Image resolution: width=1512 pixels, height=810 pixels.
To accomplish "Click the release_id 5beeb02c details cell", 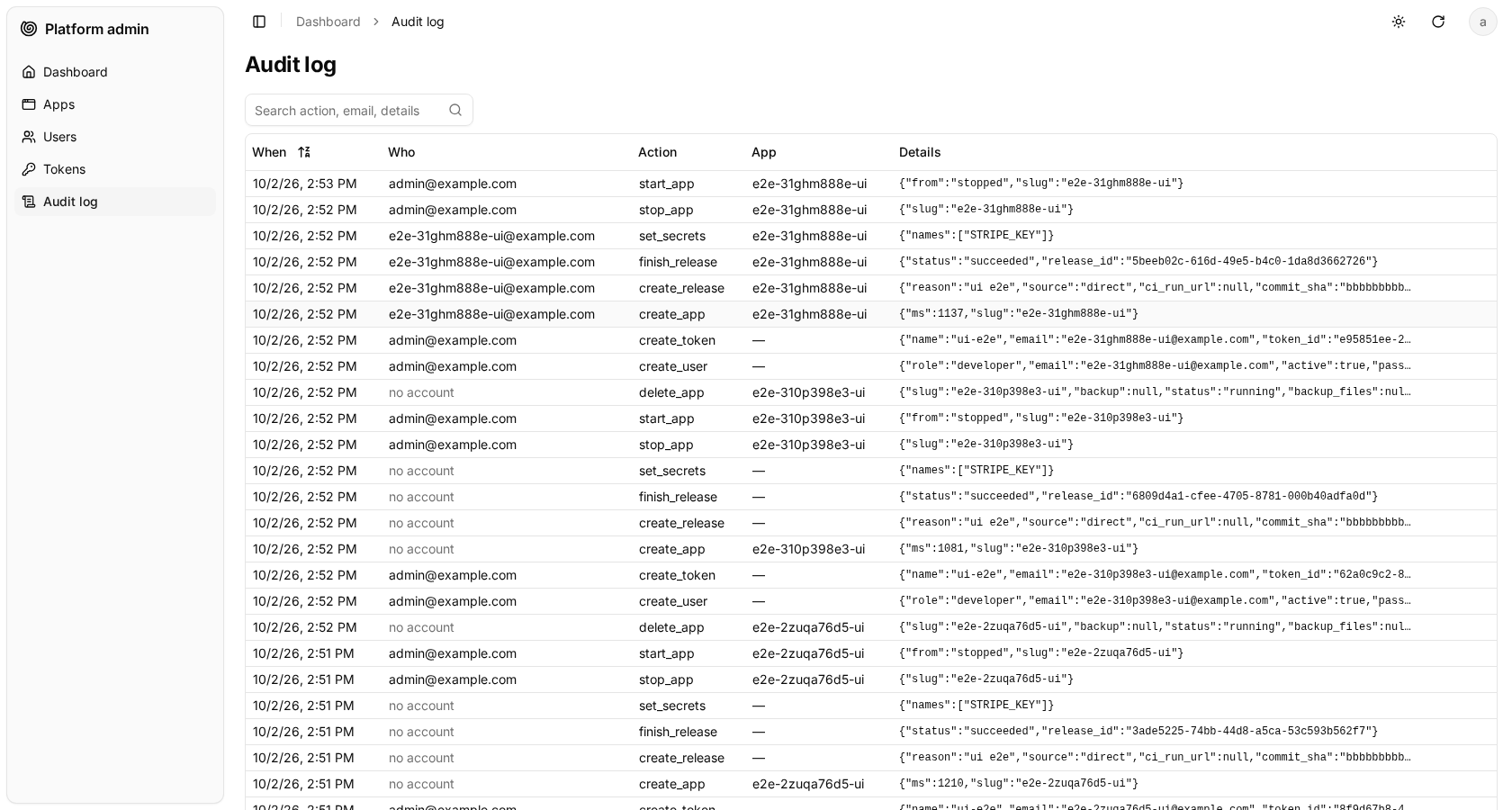I will click(x=1138, y=262).
